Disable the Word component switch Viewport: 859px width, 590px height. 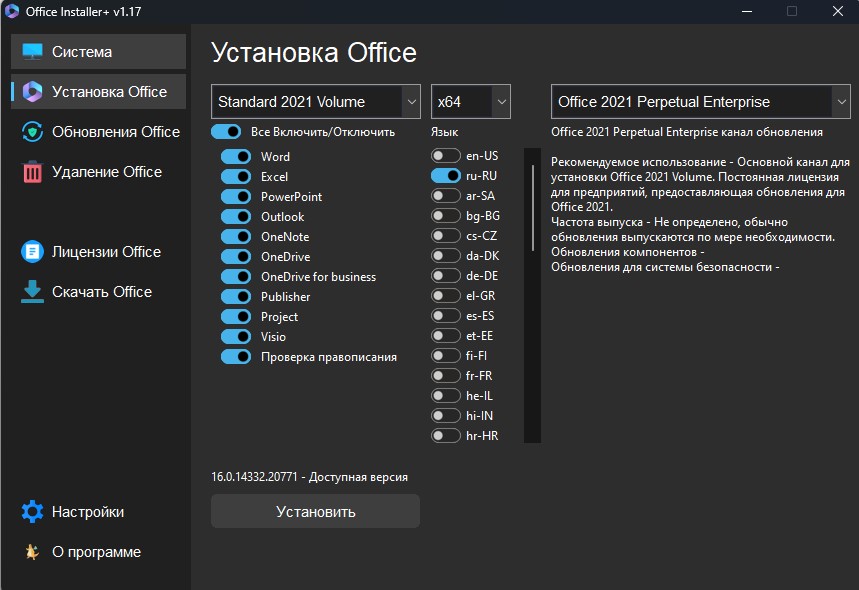(236, 157)
